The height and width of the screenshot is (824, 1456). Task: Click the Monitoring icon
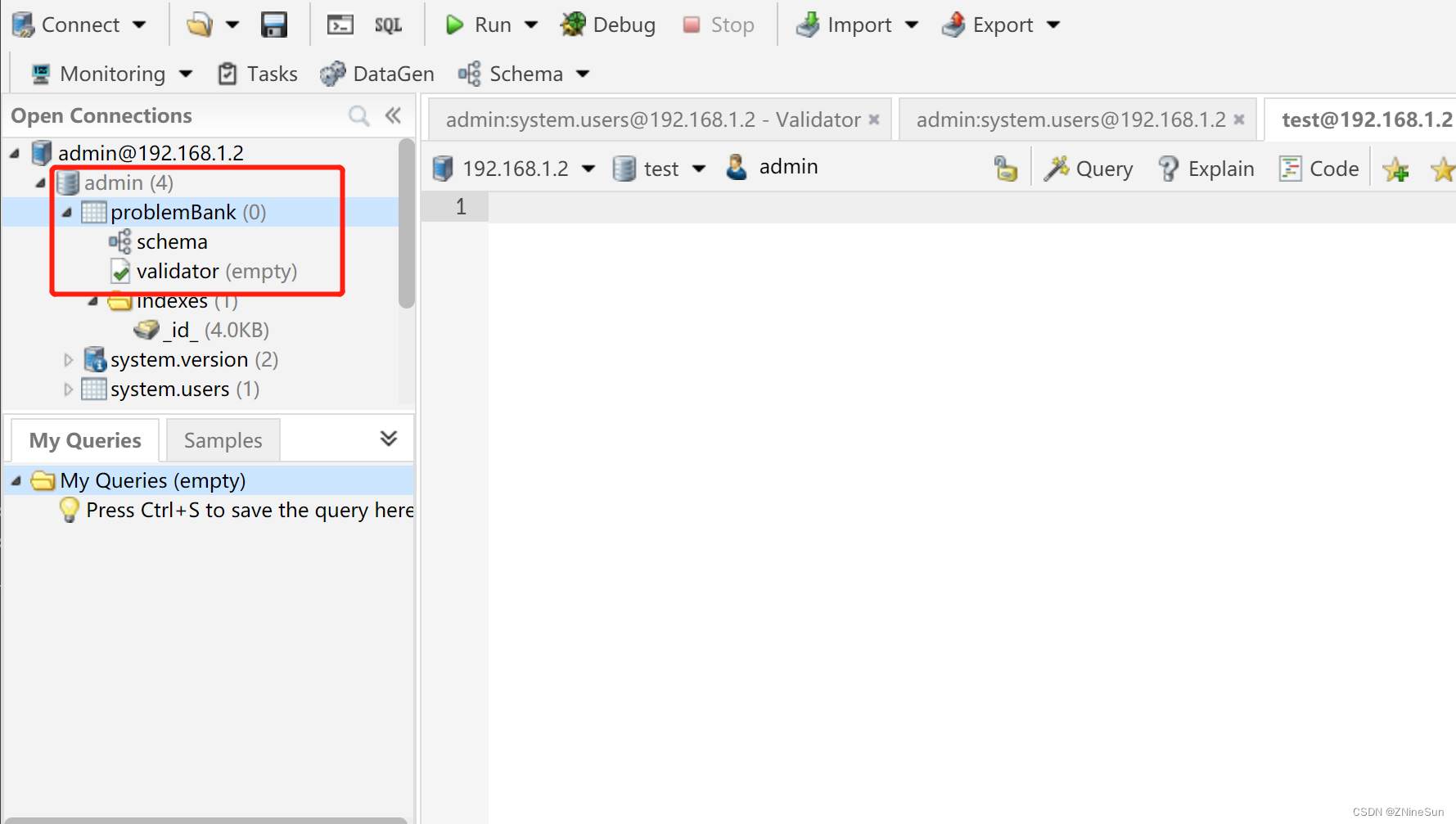40,74
